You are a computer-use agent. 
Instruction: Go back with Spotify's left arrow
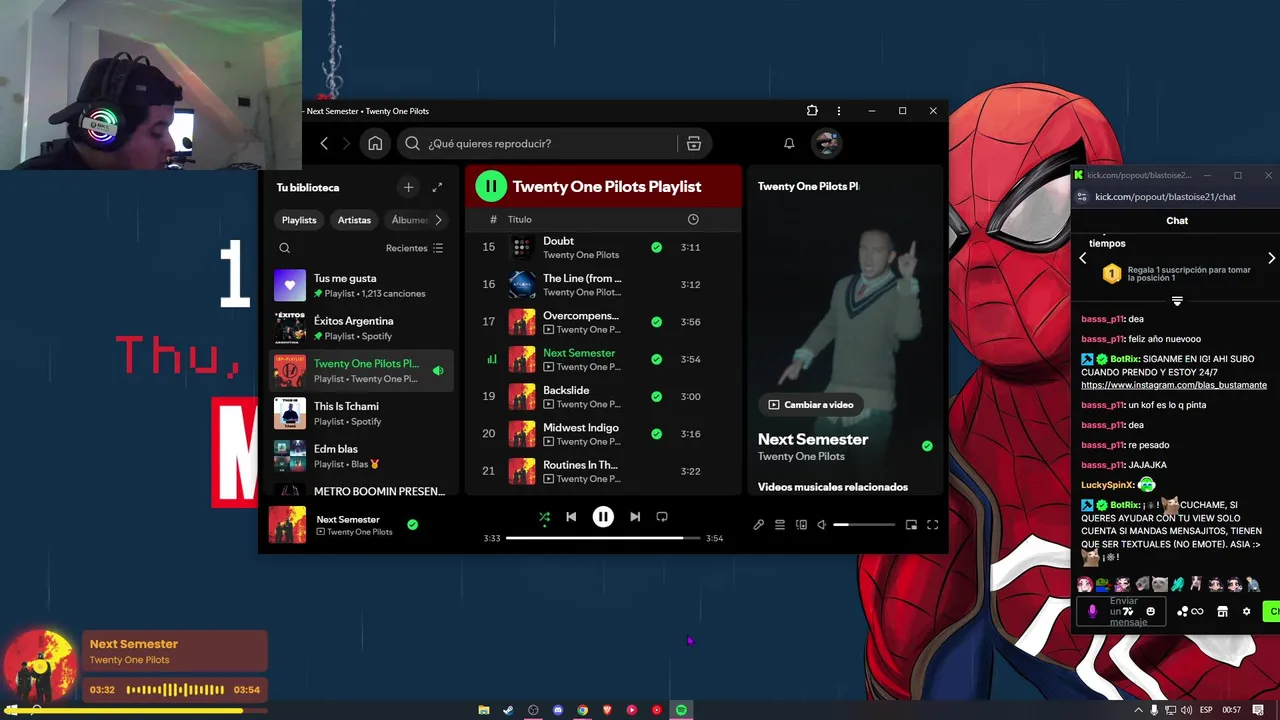[324, 143]
